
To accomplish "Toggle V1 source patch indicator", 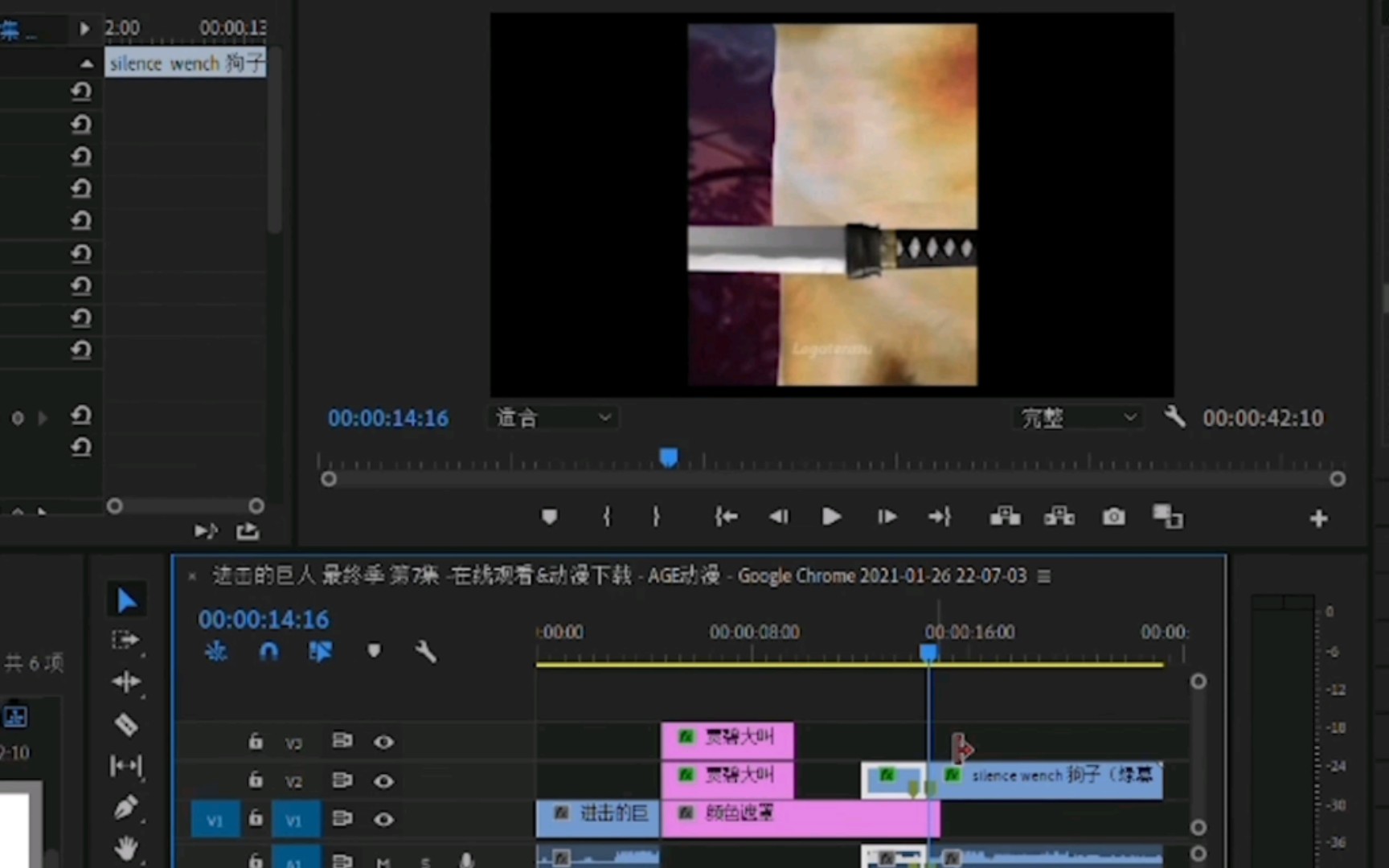I will (x=215, y=820).
